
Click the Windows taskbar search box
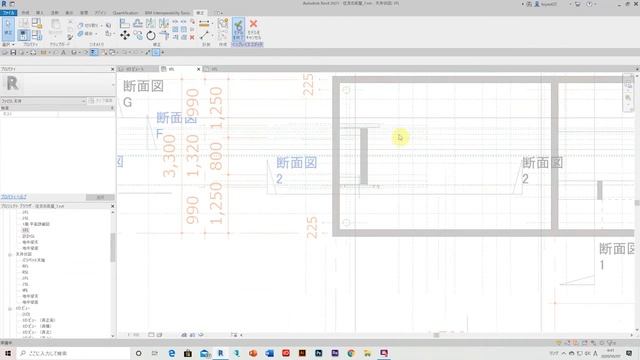tap(73, 353)
